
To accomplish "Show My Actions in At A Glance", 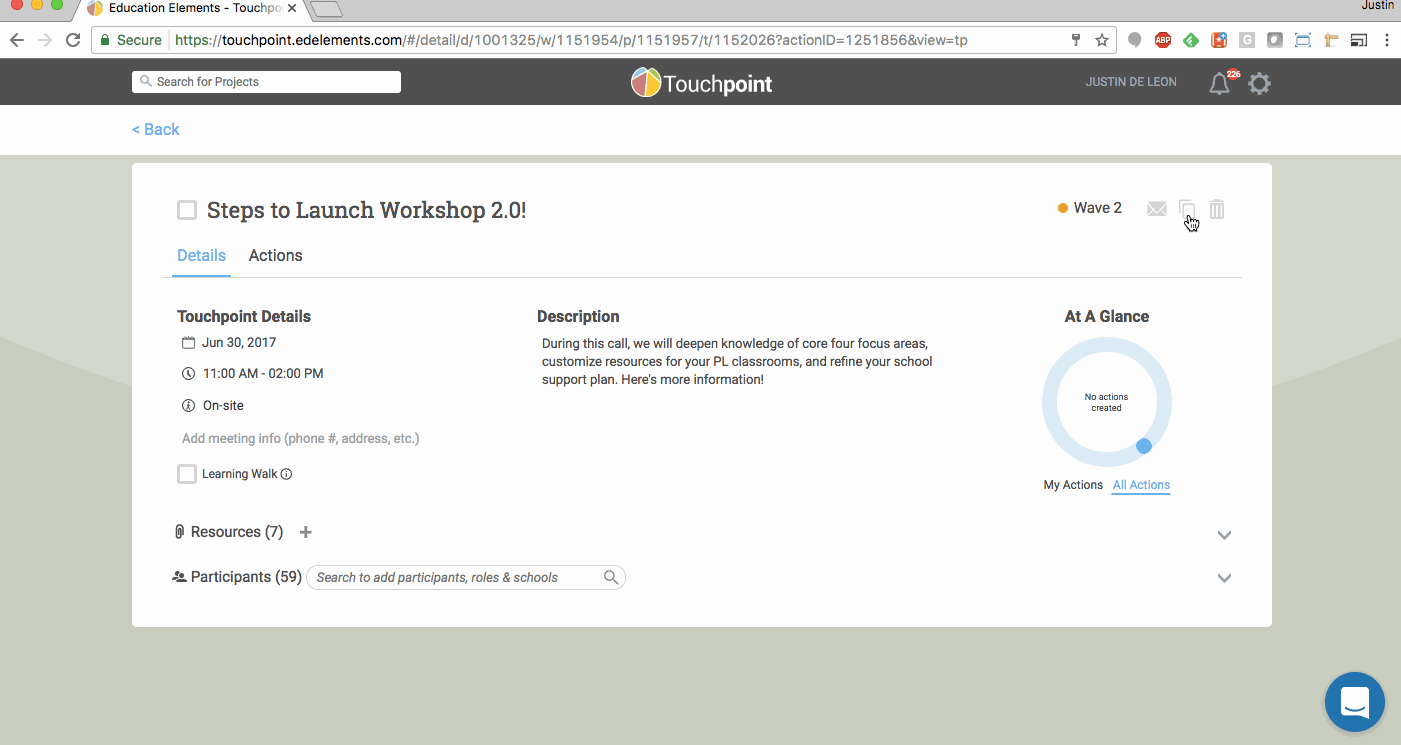I will tap(1073, 485).
